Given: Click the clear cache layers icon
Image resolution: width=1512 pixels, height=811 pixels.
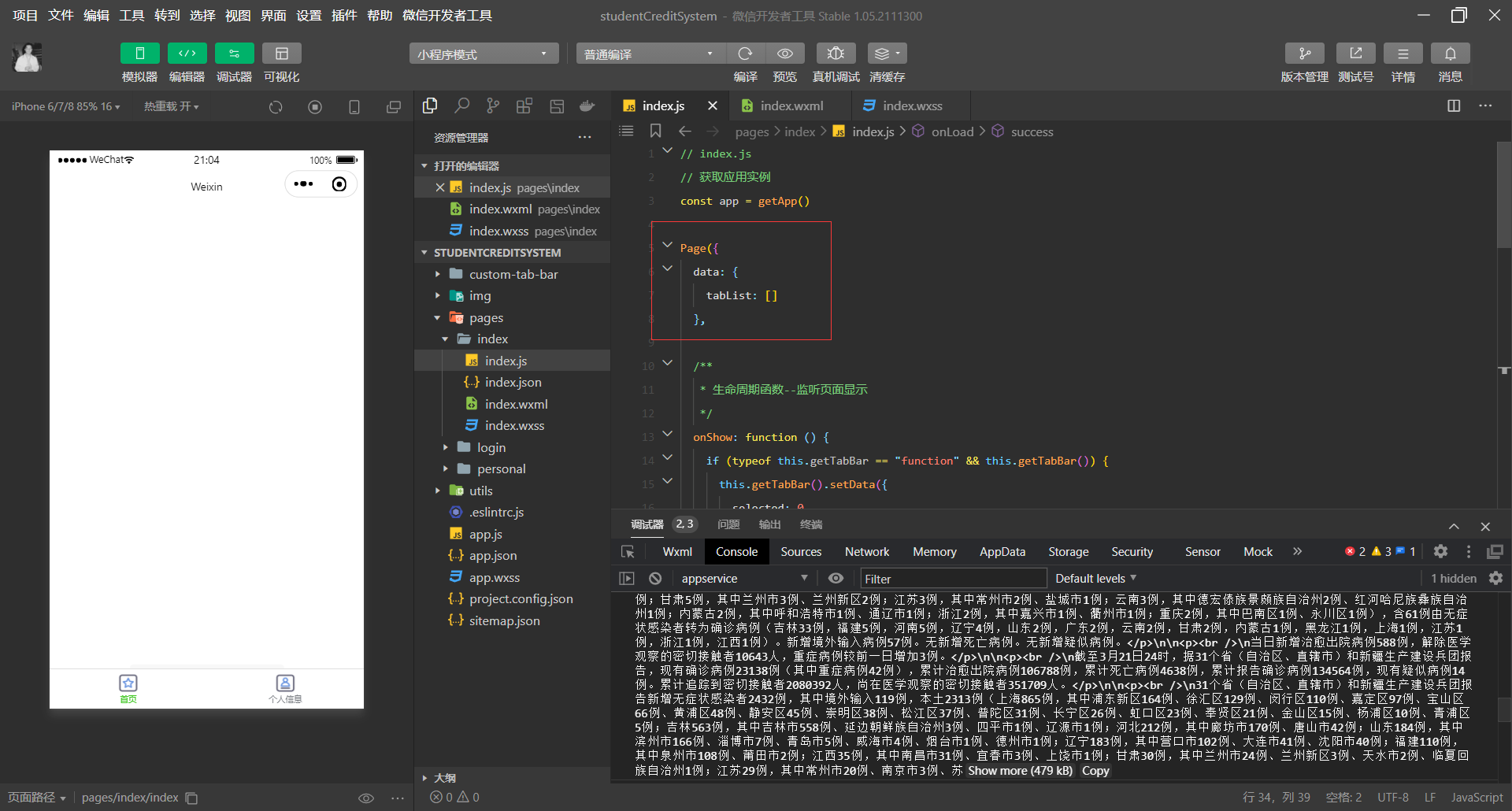Looking at the screenshot, I should click(x=888, y=54).
